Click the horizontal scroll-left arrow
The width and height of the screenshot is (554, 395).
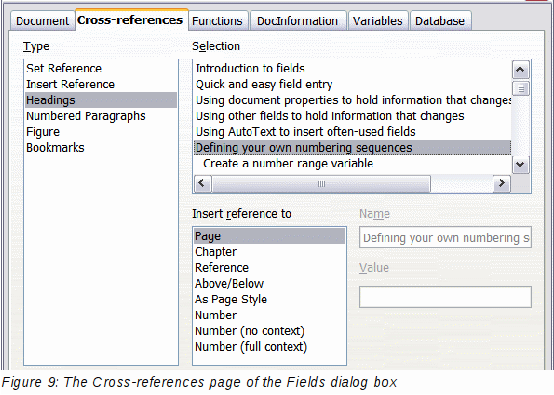pos(202,184)
